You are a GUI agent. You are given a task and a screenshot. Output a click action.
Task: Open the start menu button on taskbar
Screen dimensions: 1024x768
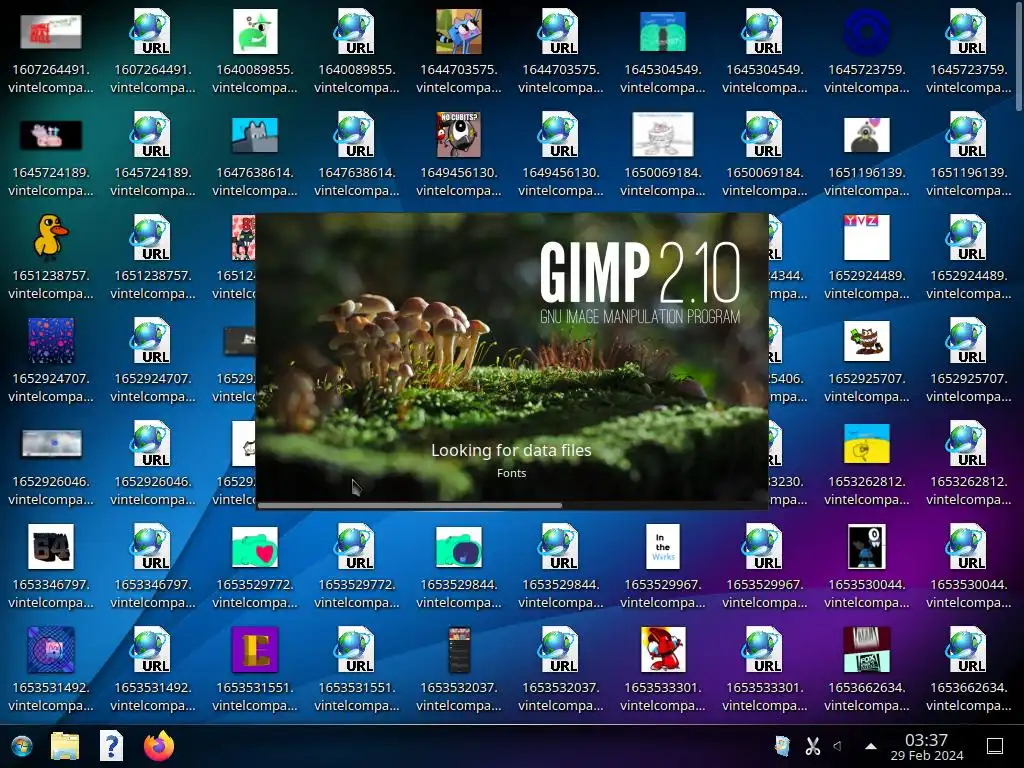coord(22,746)
